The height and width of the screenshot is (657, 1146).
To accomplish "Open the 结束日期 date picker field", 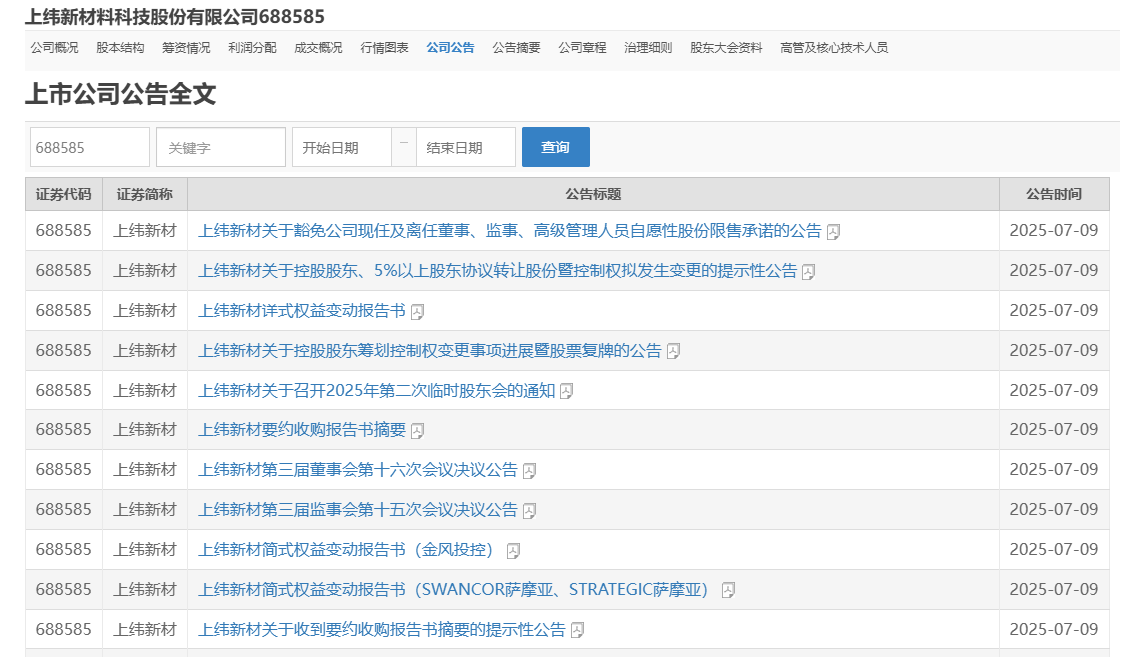I will 465,147.
